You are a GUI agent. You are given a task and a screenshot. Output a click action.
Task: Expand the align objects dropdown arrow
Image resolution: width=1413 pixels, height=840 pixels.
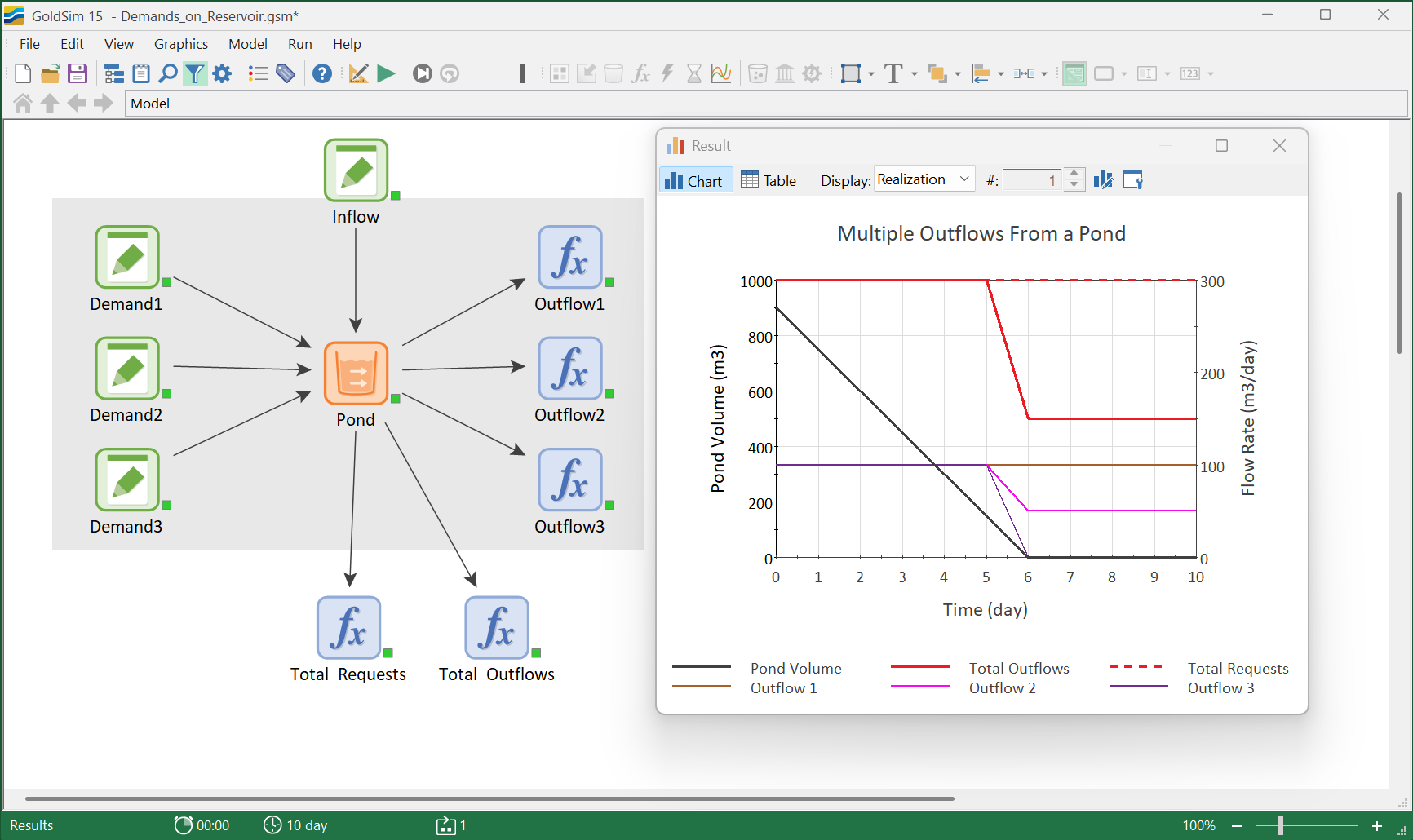coord(1001,74)
